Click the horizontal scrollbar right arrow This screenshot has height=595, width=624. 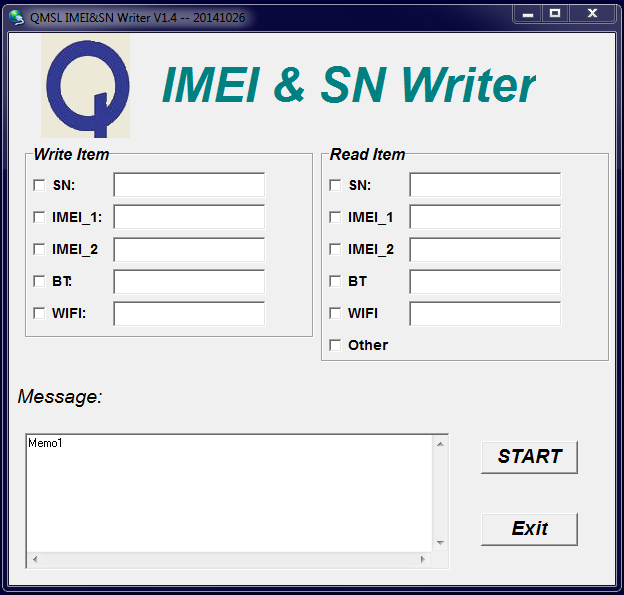click(x=423, y=559)
